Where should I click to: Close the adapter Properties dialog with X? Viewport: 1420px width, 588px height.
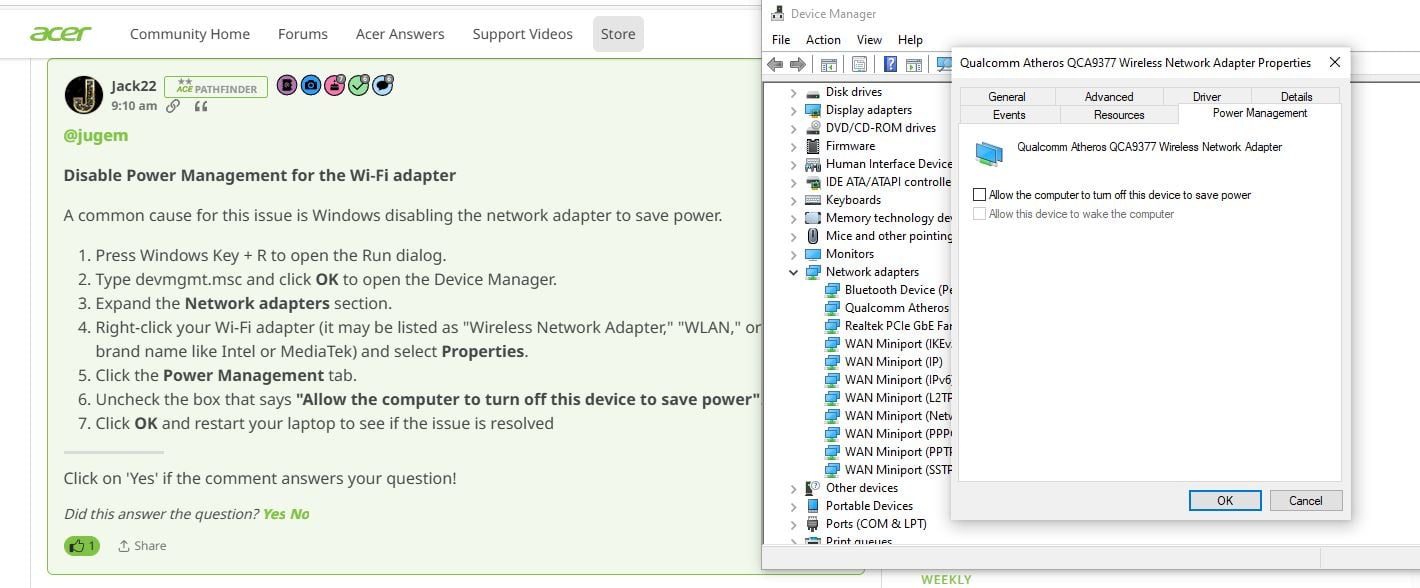coord(1334,62)
